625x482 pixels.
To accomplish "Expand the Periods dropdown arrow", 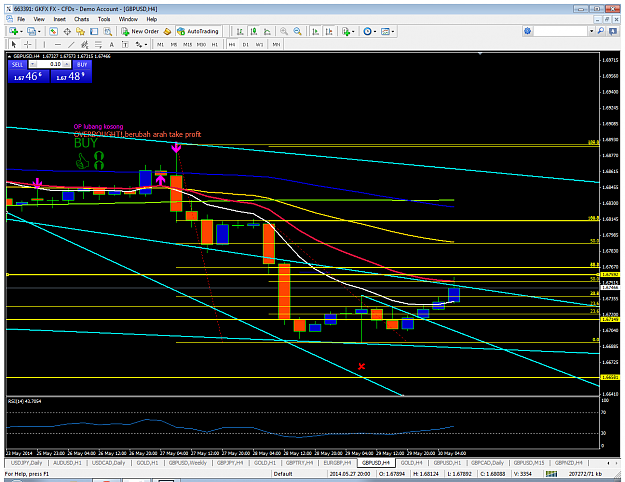I will (375, 31).
